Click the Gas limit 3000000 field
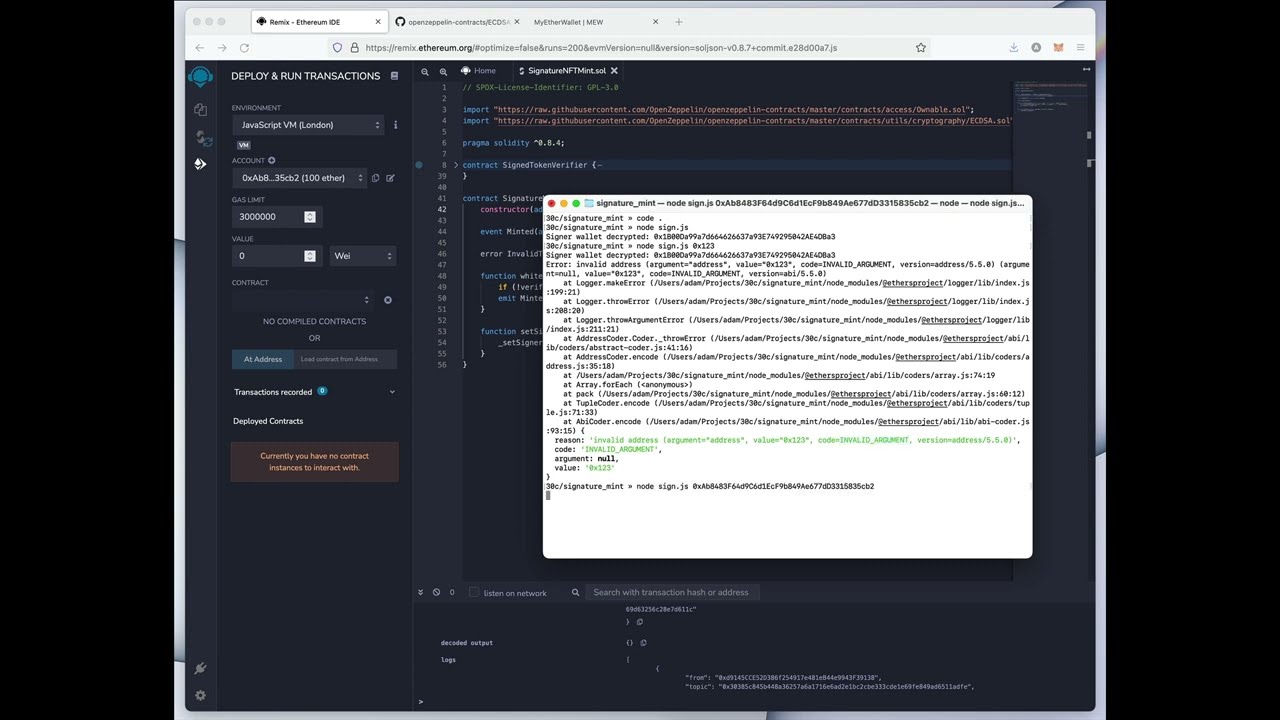This screenshot has width=1280, height=720. [277, 217]
